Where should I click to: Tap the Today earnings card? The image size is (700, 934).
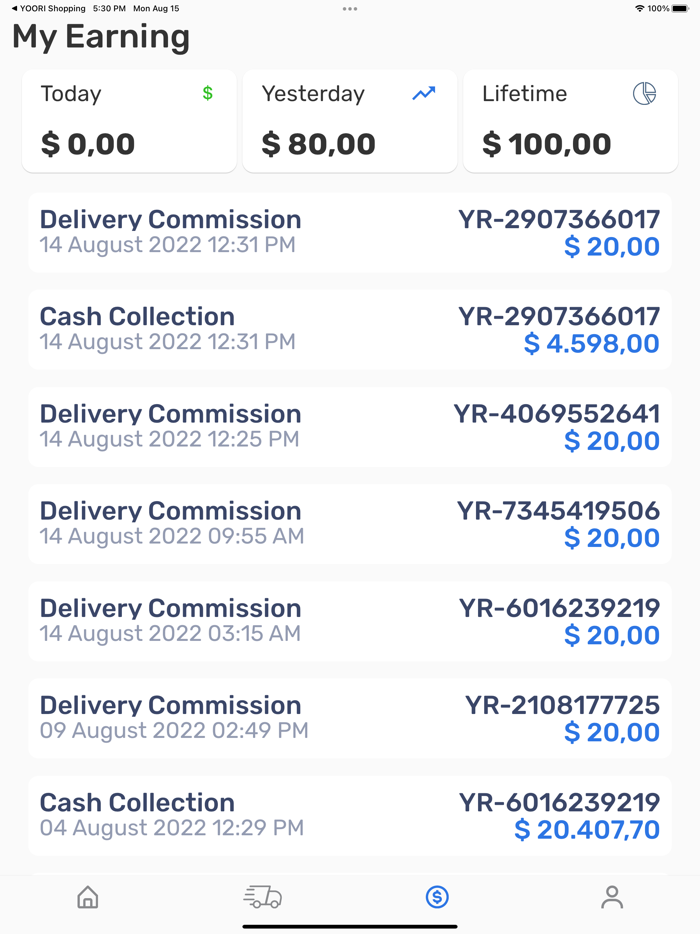point(129,120)
